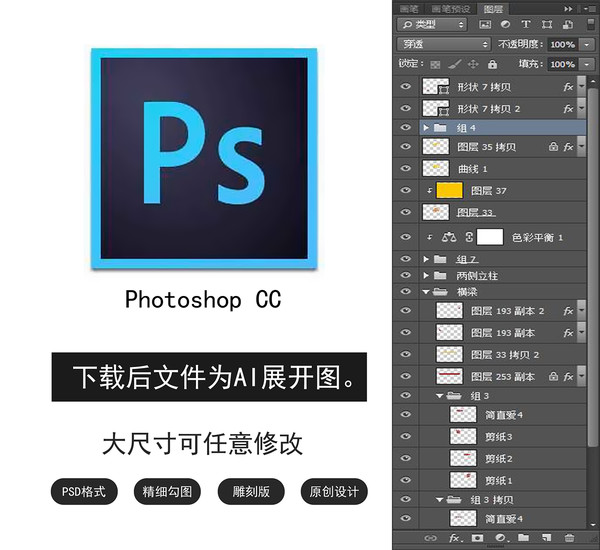Click fx icon on 形状 7 拷贝 2 layer

tap(568, 109)
